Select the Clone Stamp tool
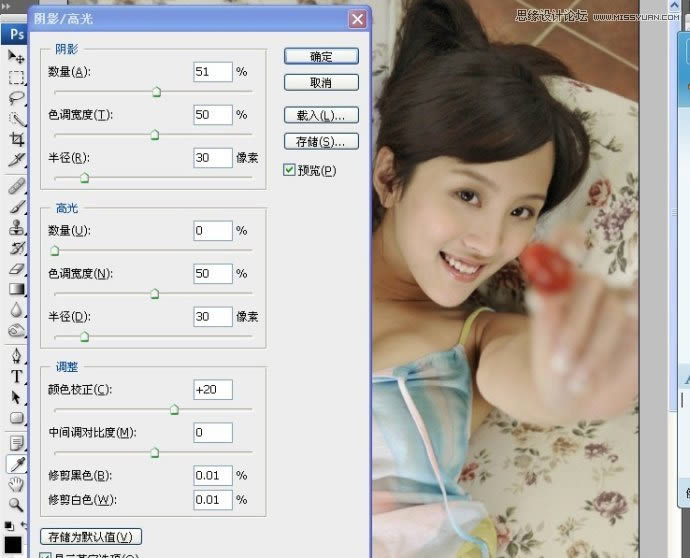The height and width of the screenshot is (558, 690). pos(16,227)
